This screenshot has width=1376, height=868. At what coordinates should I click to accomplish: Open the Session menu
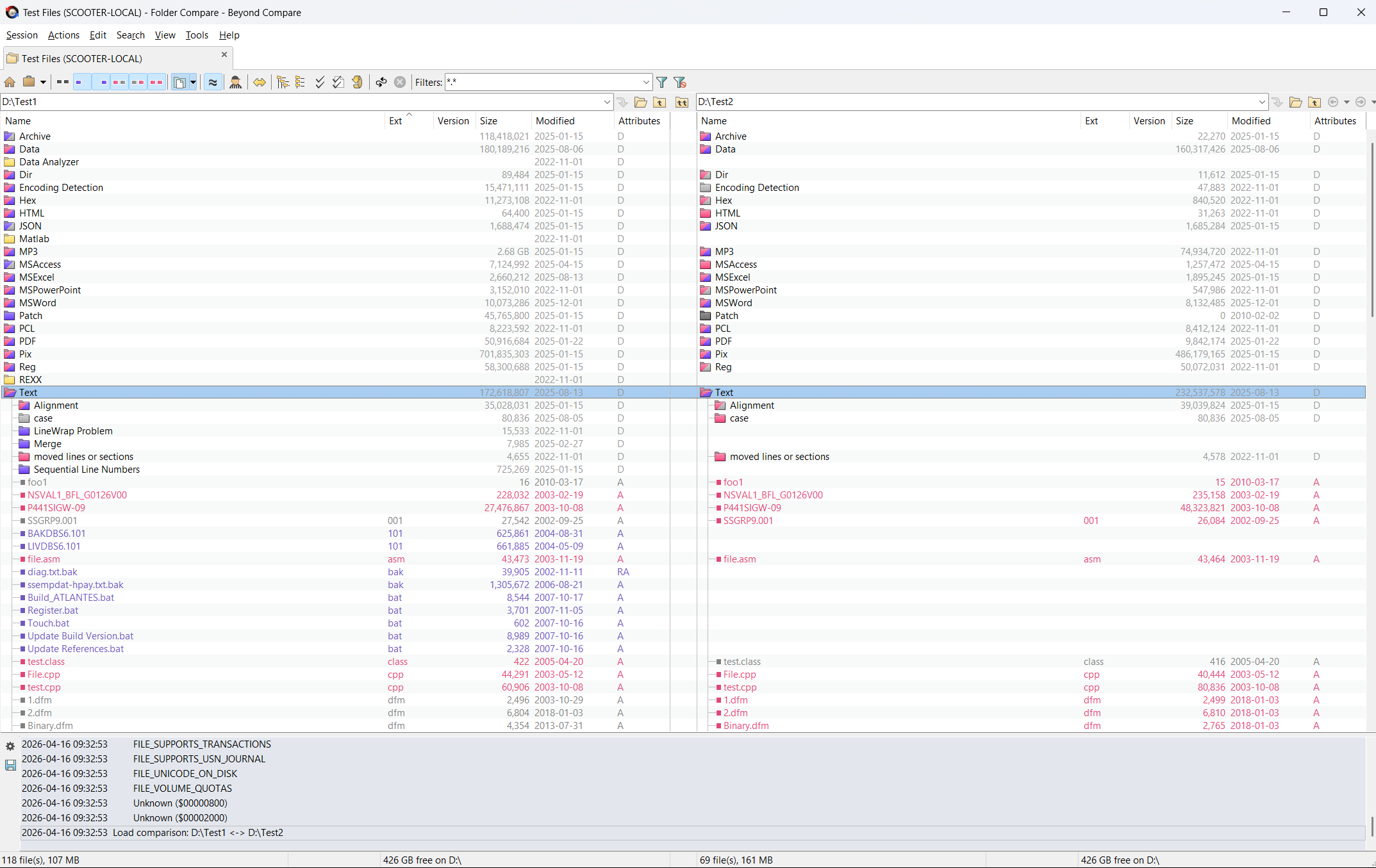click(x=22, y=35)
